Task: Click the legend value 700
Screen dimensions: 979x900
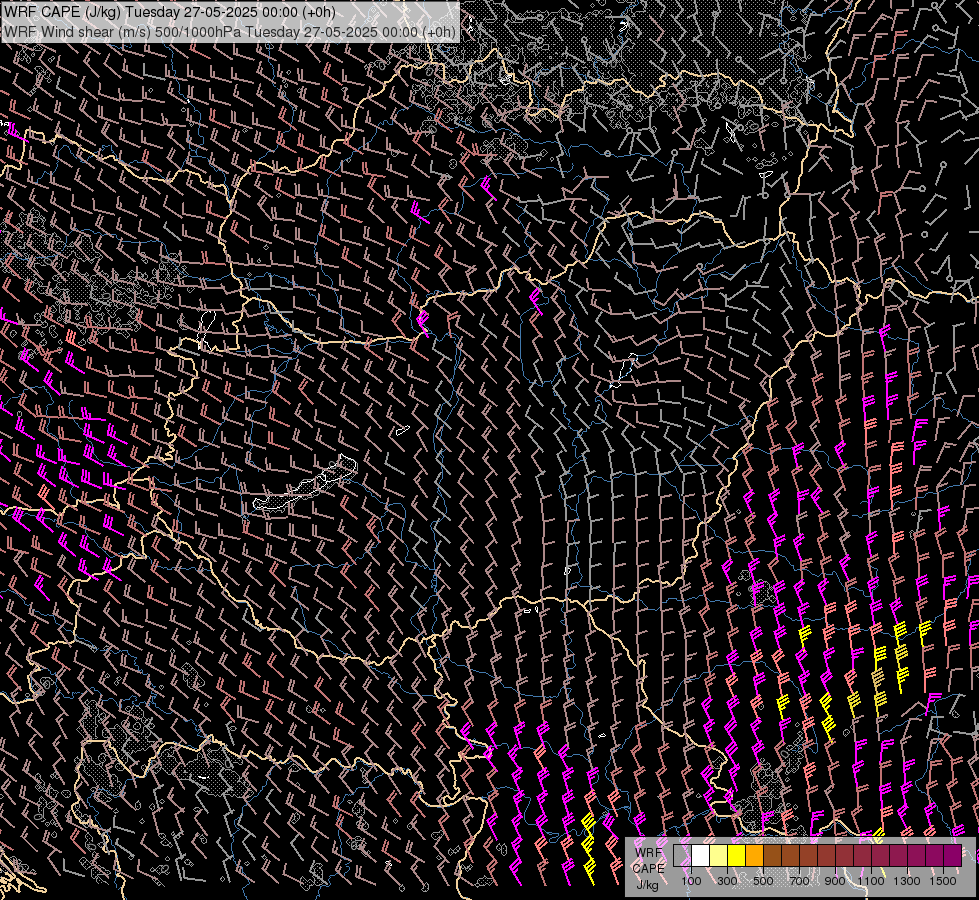Action: pos(799,881)
